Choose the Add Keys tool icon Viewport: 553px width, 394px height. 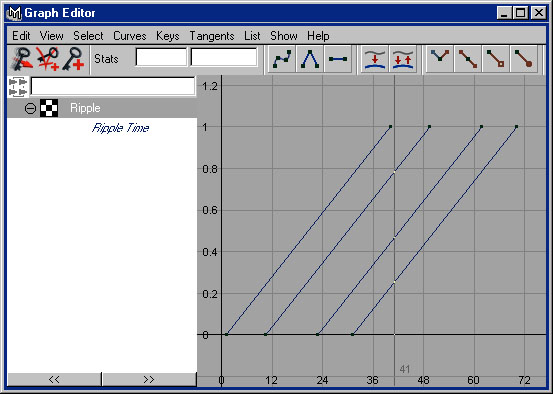[73, 59]
